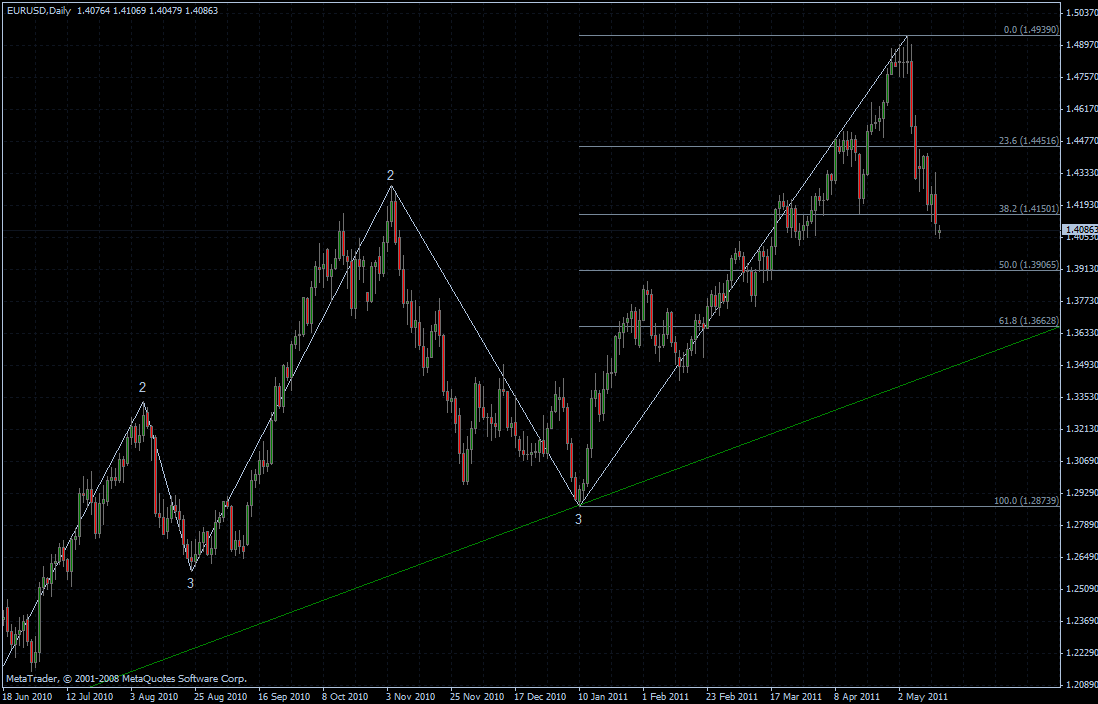Click wave label 3 below the January 2011 low

pos(578,519)
